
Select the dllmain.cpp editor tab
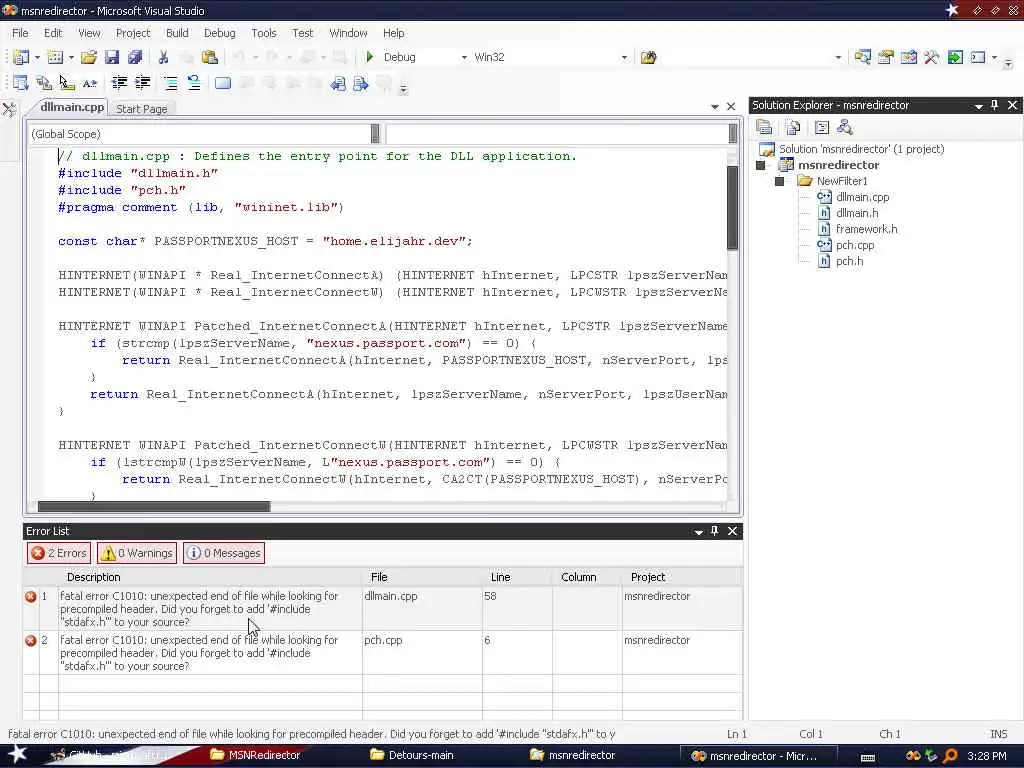click(x=71, y=107)
